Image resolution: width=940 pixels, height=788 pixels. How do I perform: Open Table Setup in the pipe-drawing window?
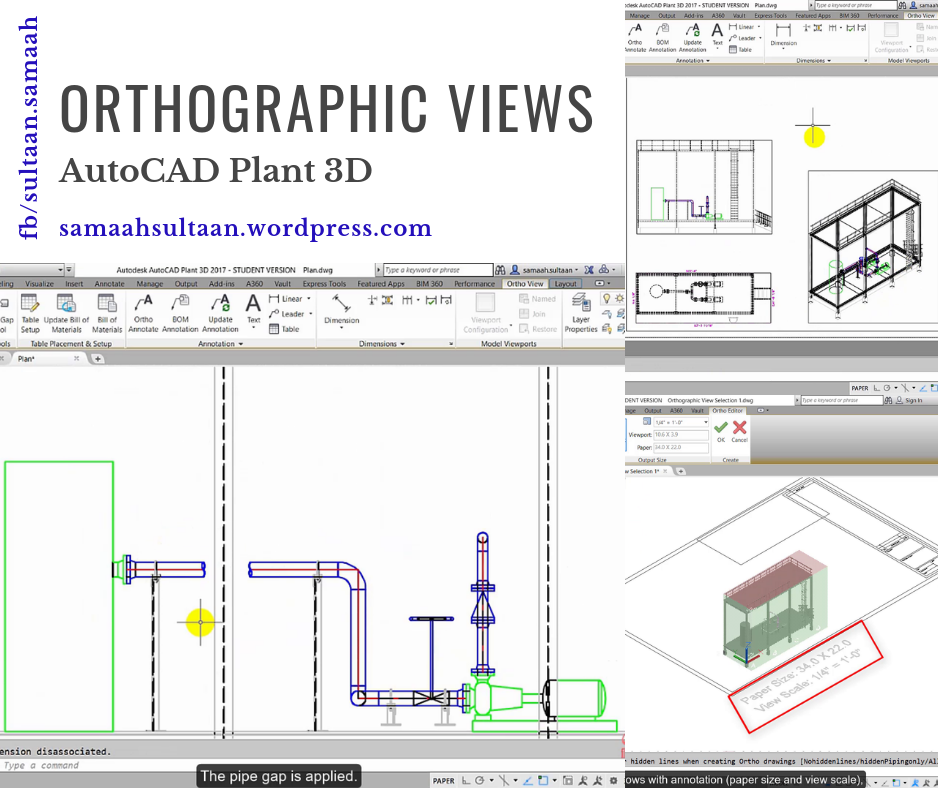coord(30,313)
